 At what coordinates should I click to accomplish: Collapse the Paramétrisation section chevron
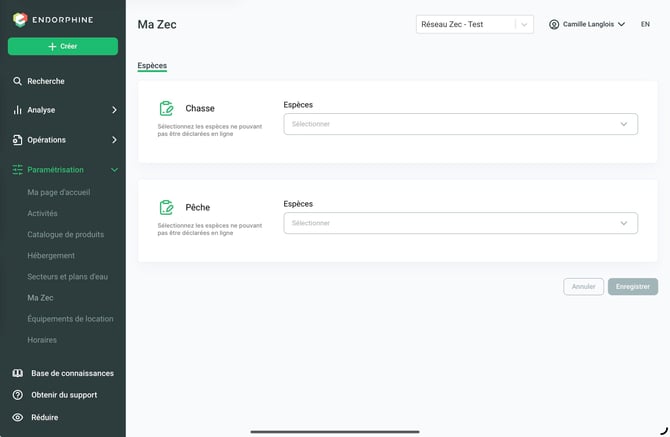coord(114,170)
